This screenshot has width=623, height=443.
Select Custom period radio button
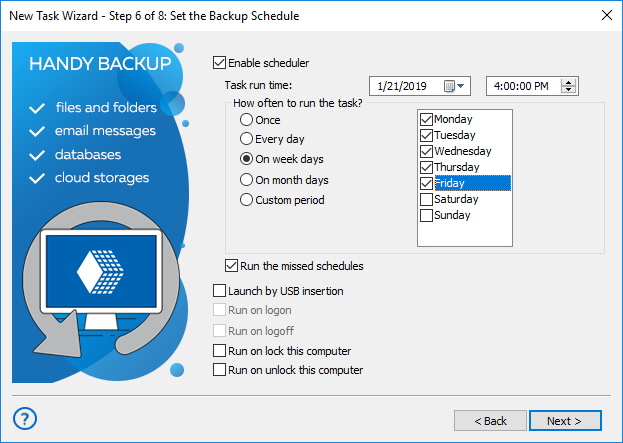[x=246, y=200]
